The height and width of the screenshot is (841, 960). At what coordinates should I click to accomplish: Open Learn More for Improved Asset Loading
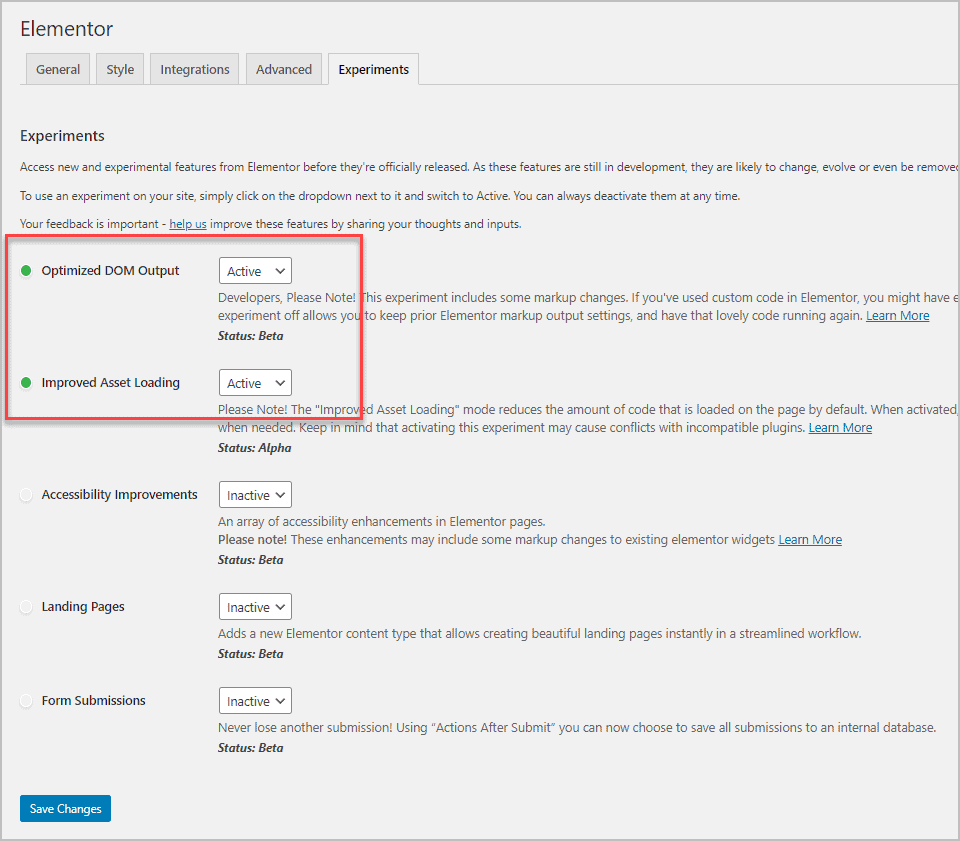840,427
